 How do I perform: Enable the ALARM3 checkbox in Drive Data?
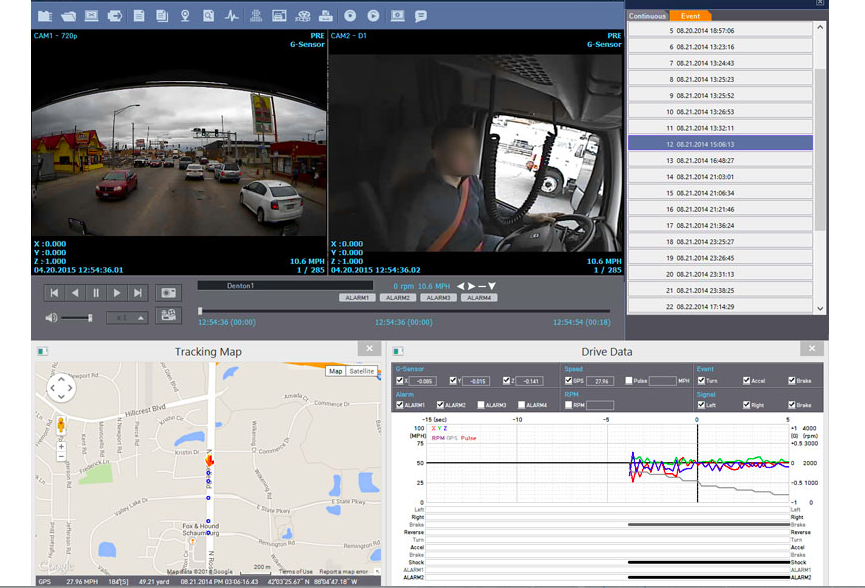pos(483,405)
